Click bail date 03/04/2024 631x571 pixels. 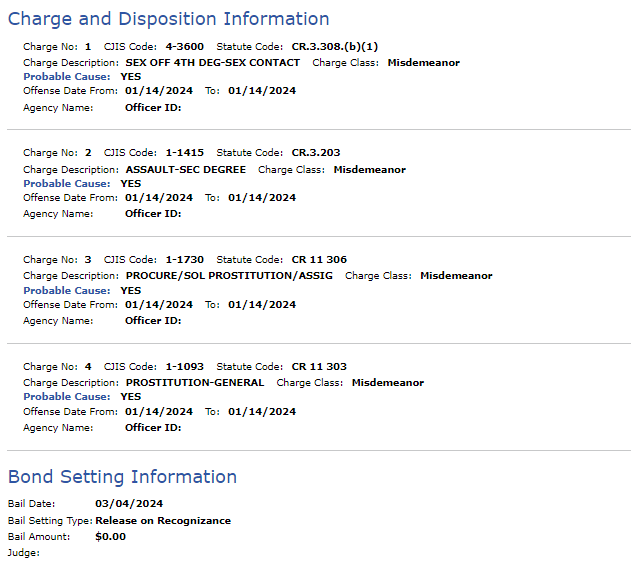(129, 504)
